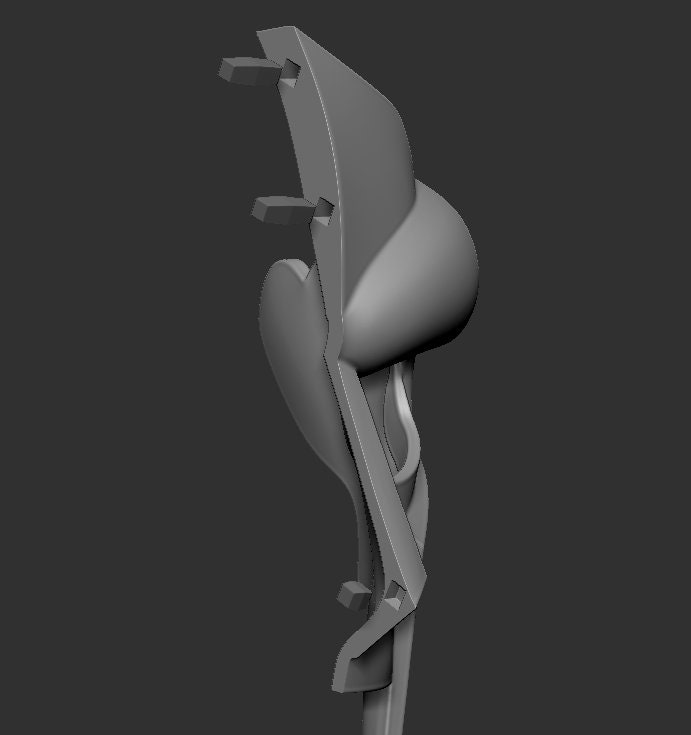
Task: Click the notch at the top of the left lobe
Action: [307, 272]
